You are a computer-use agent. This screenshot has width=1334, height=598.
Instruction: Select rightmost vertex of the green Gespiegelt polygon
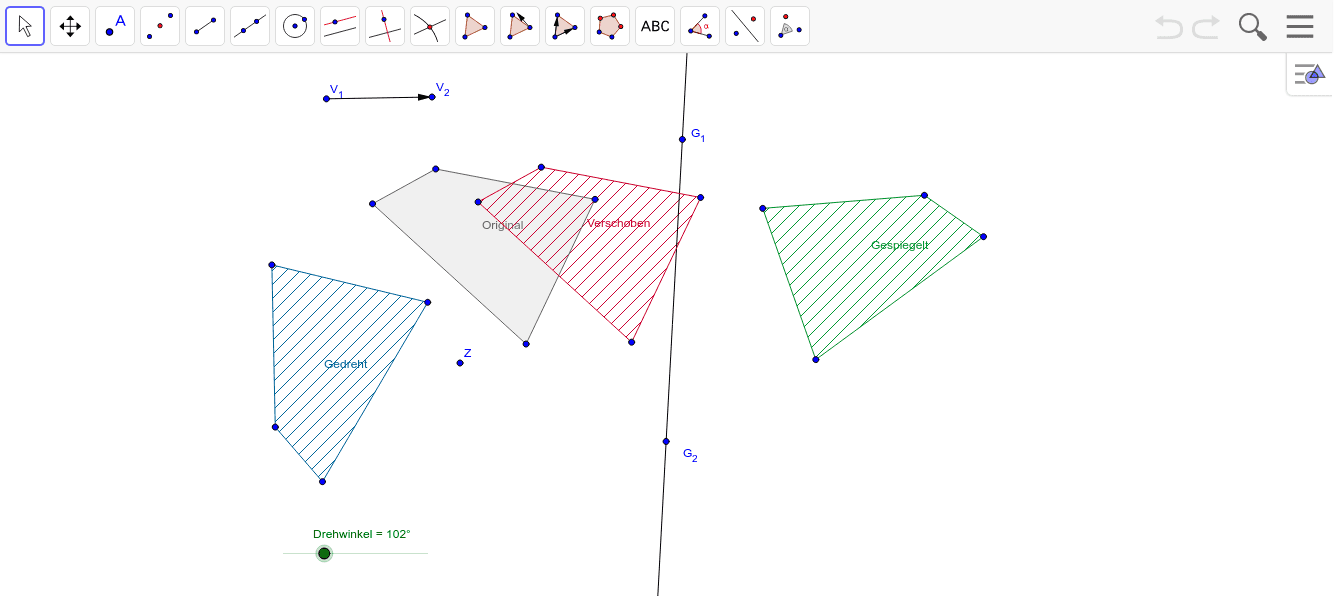point(984,237)
